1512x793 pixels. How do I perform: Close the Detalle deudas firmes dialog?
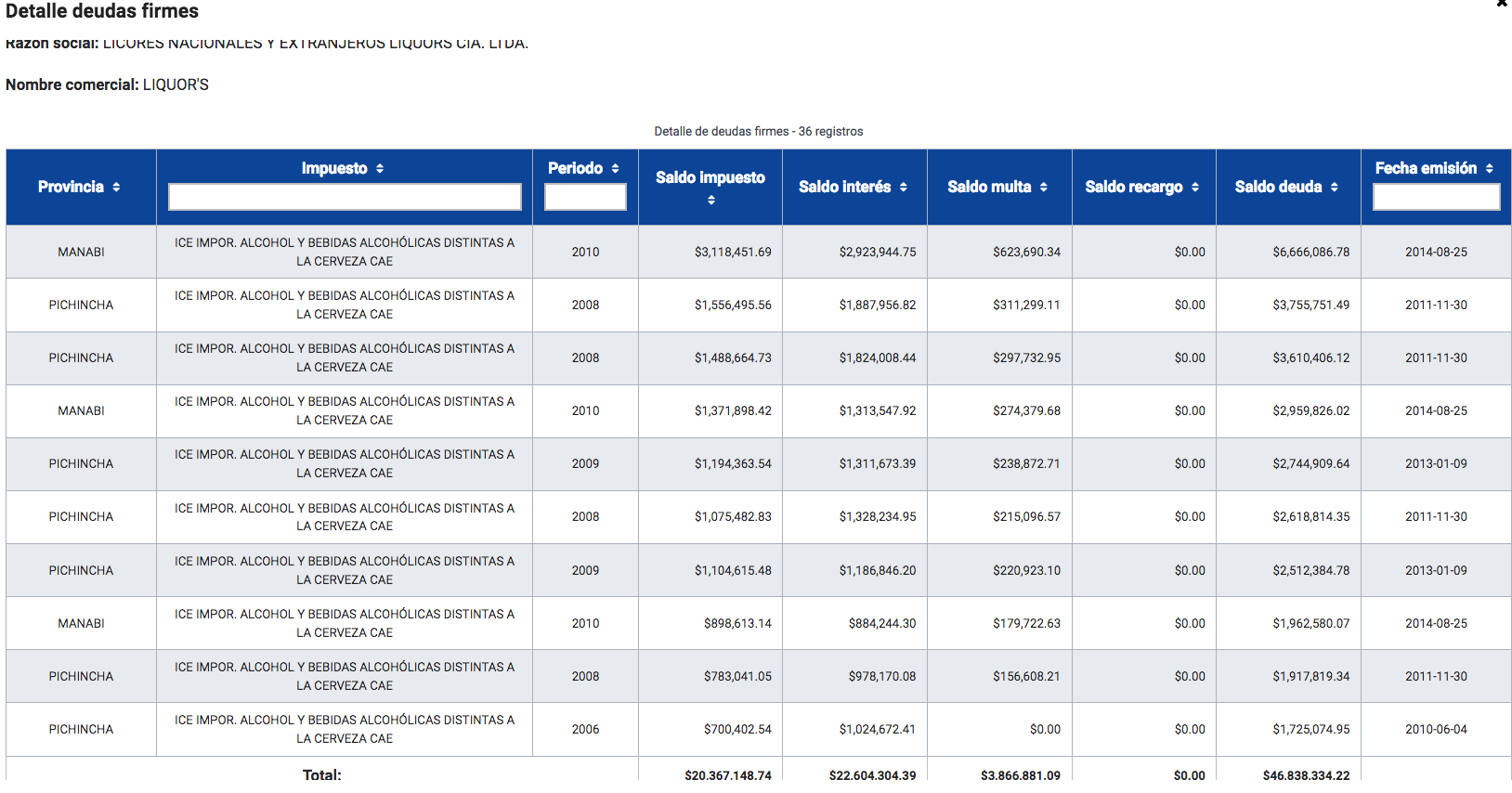(1502, 5)
